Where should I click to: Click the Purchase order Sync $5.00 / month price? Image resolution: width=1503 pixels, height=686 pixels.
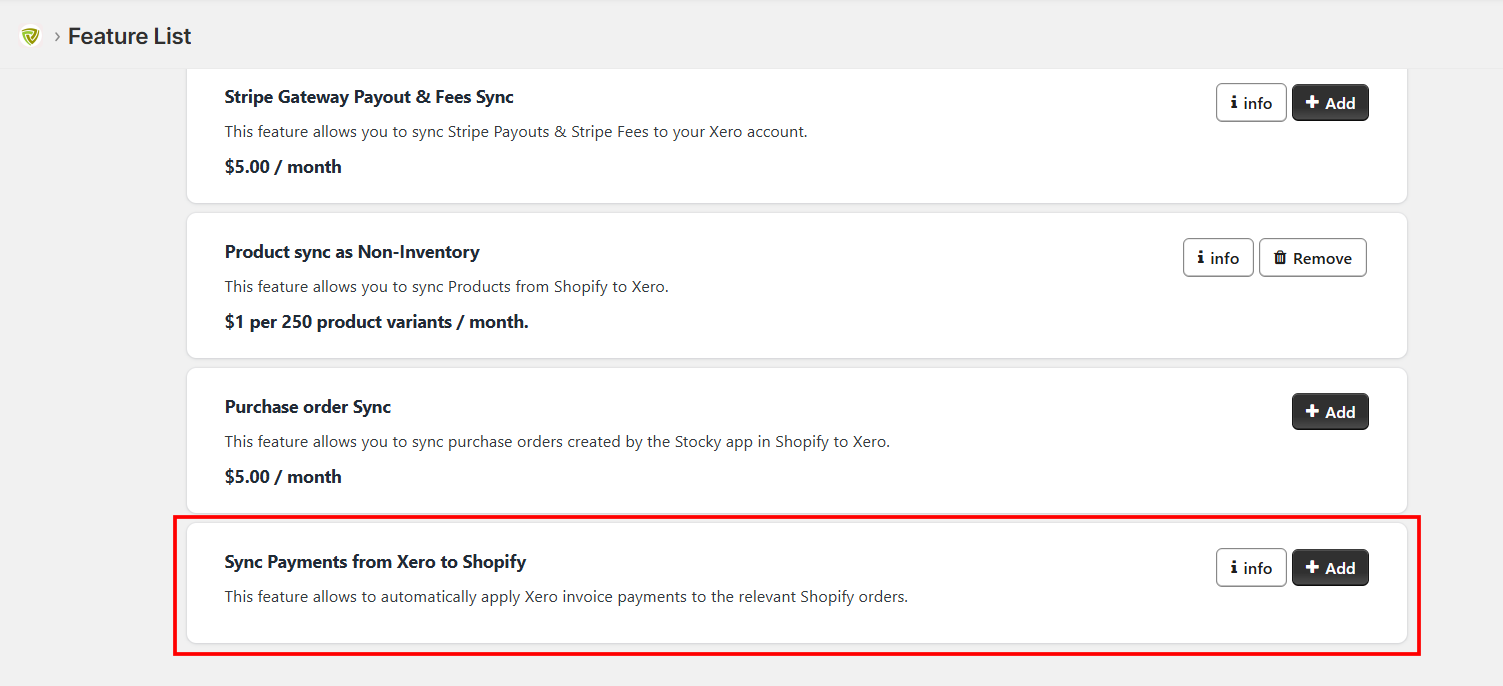pos(283,477)
